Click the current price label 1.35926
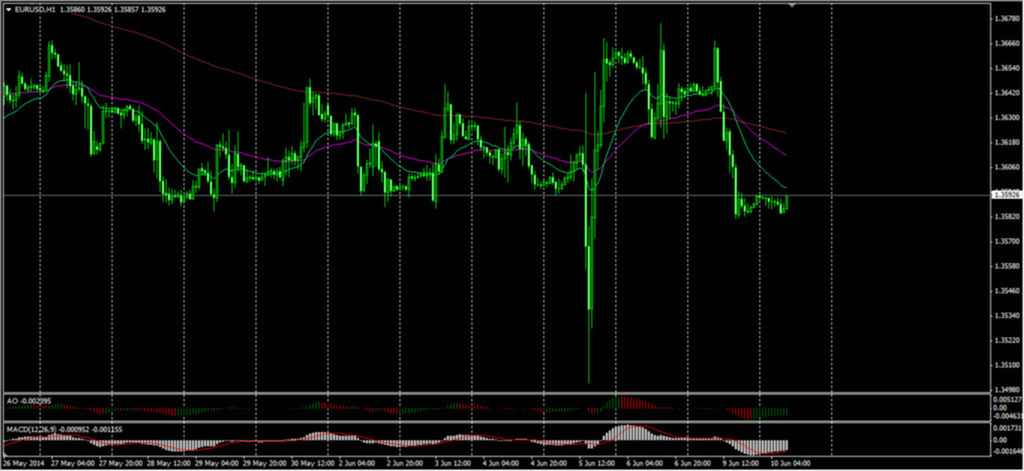The image size is (1024, 471). pos(1003,195)
